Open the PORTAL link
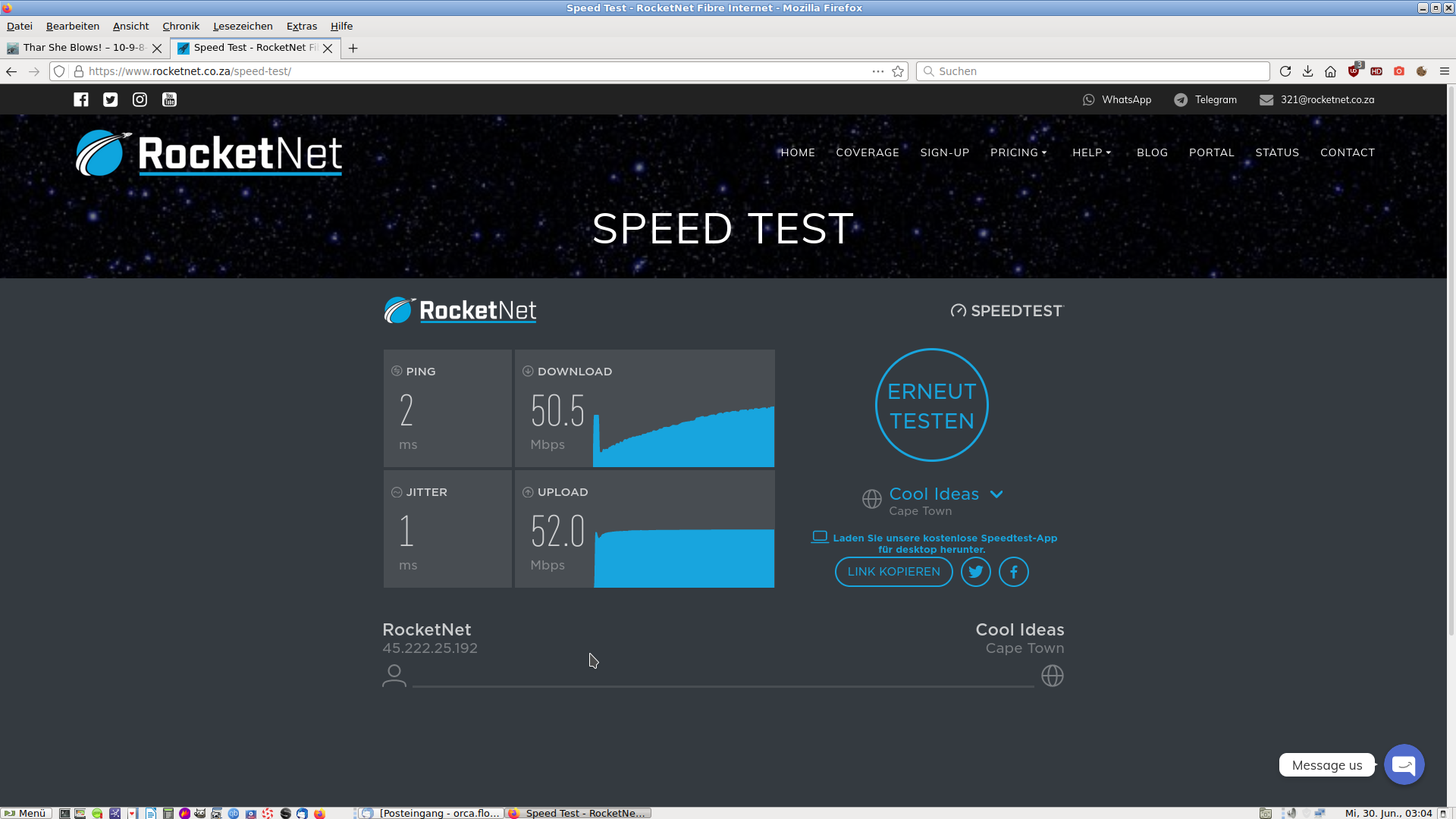Screen dimensions: 1456x819 [x=1212, y=152]
